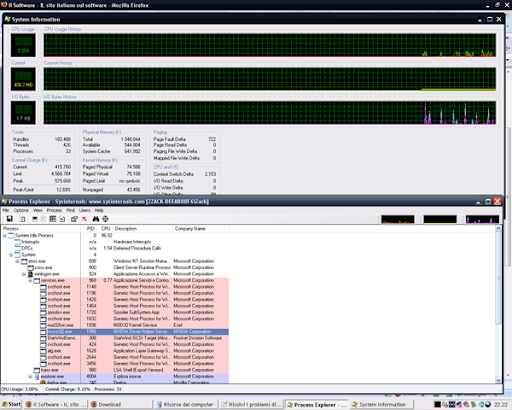Image resolution: width=512 pixels, height=410 pixels.
Task: Click the I/O mini graph in Process Explorer toolbar
Action: coord(482,219)
